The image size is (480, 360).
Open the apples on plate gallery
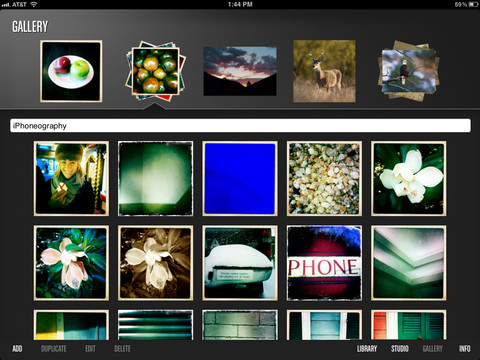pos(71,71)
